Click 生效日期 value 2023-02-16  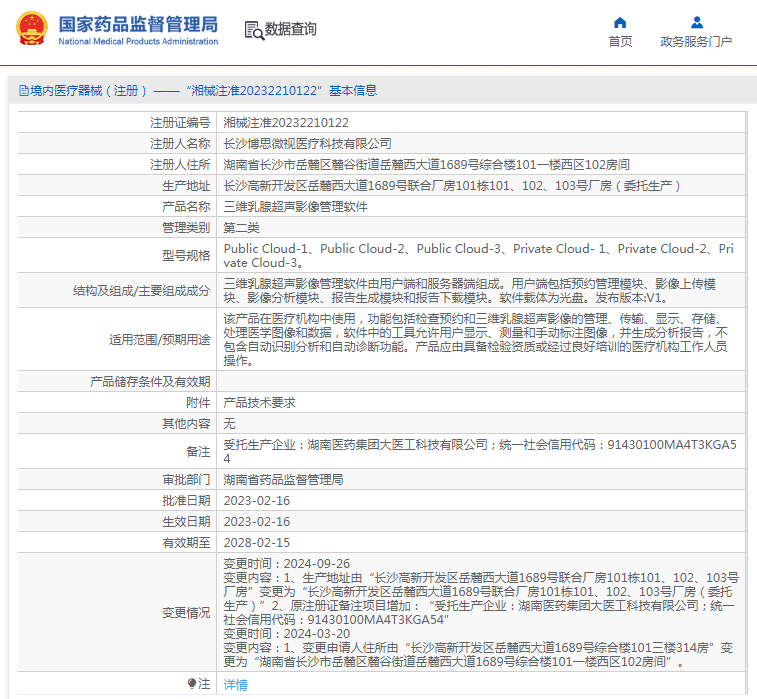pyautogui.click(x=257, y=521)
